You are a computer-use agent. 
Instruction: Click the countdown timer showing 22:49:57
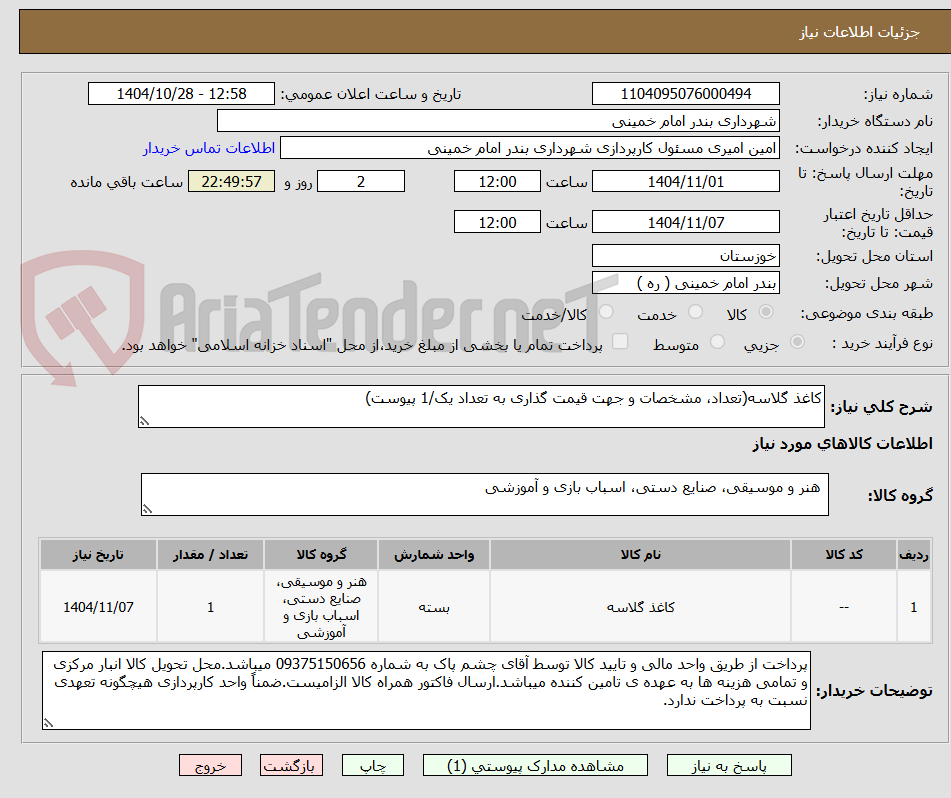(231, 183)
